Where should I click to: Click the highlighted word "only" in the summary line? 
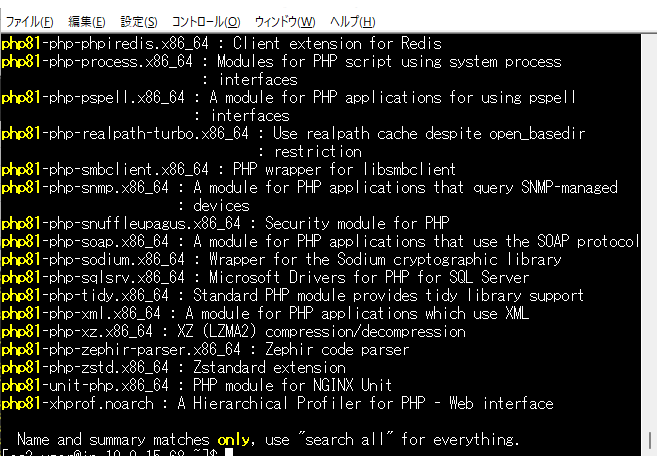tap(233, 440)
